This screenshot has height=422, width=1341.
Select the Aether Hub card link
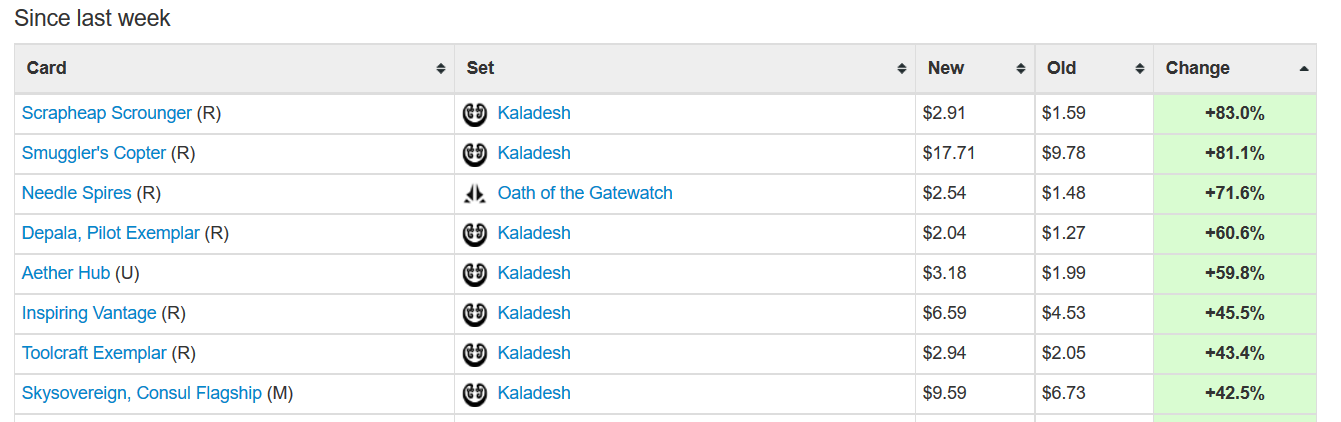tap(66, 273)
